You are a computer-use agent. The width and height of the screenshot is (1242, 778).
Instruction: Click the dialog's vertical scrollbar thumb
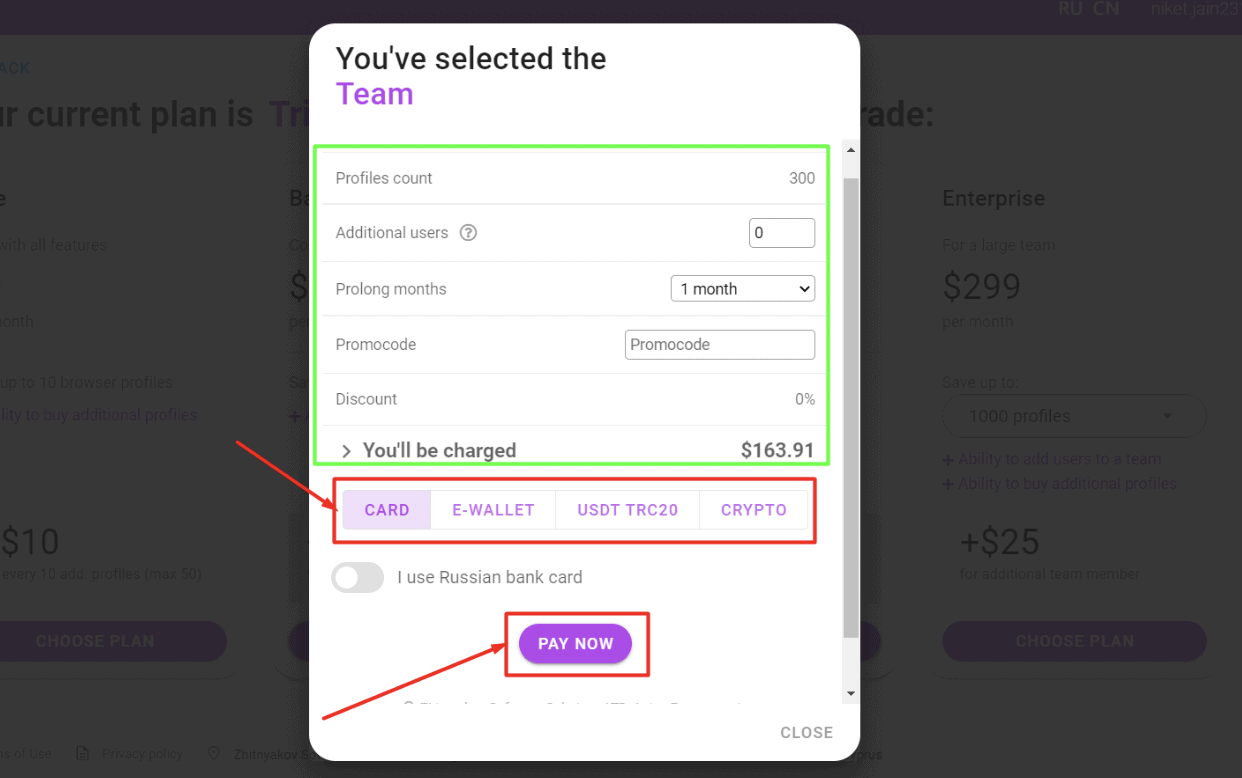[851, 400]
